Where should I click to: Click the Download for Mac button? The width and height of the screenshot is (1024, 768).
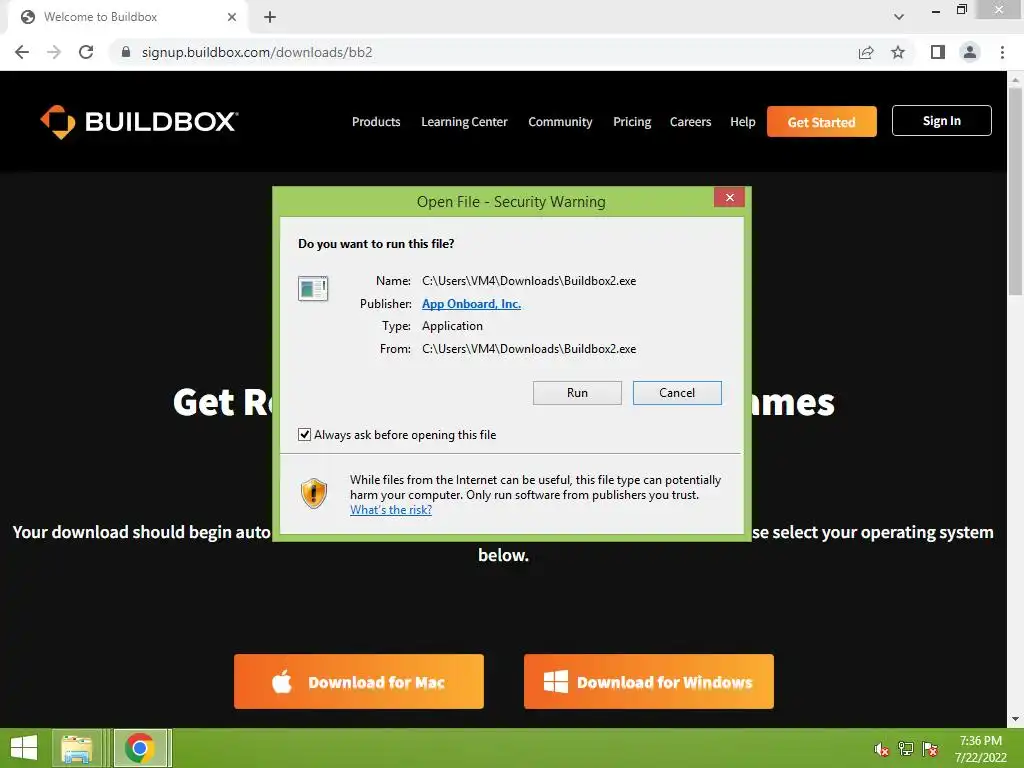coord(359,682)
